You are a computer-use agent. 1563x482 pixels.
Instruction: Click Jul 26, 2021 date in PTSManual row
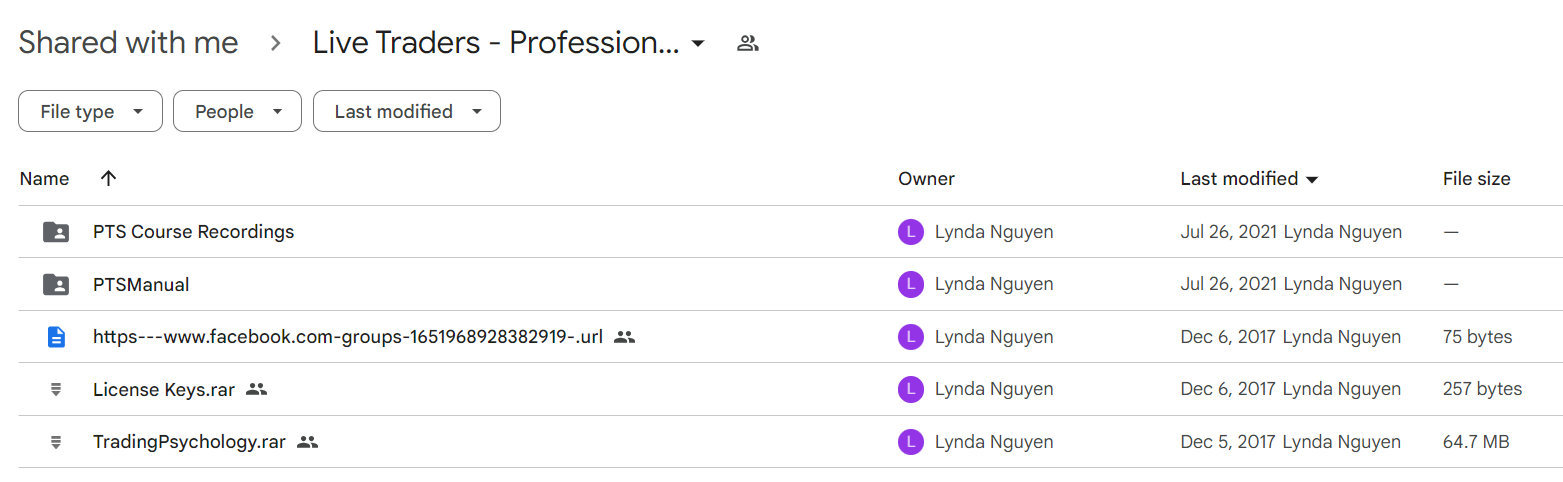point(1229,285)
